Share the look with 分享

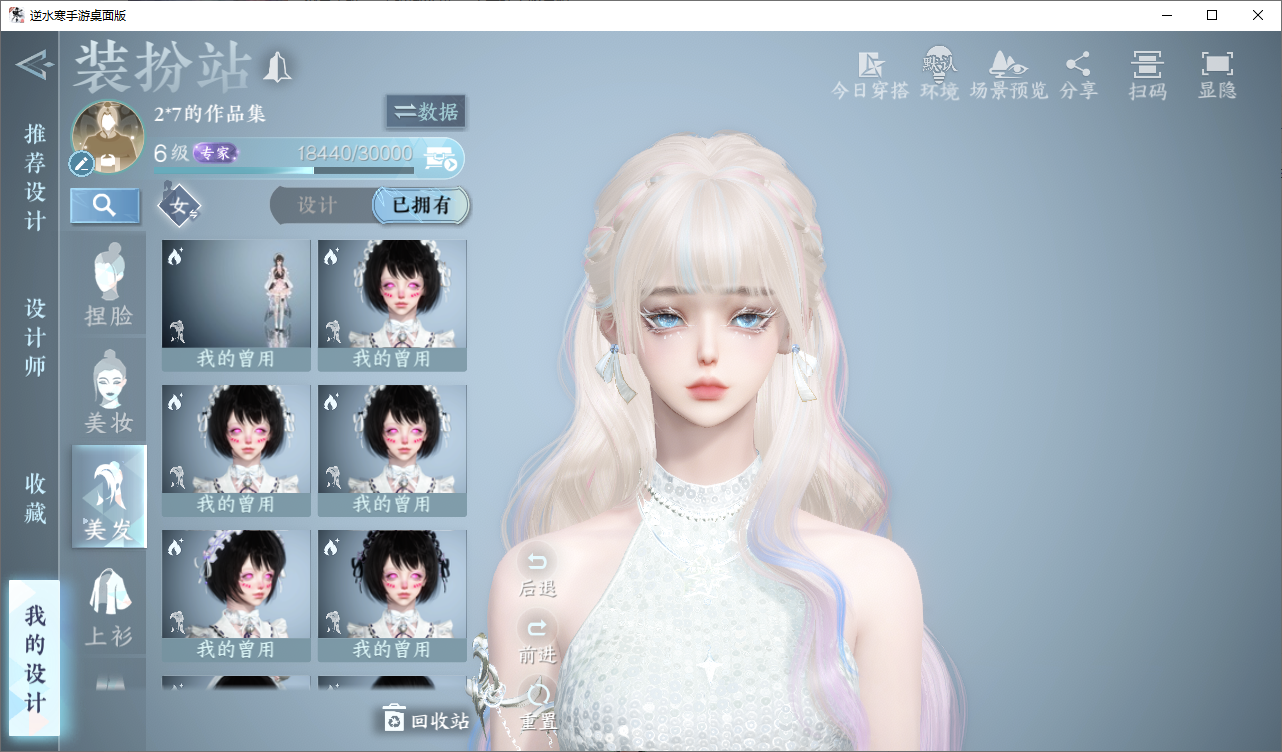1078,75
